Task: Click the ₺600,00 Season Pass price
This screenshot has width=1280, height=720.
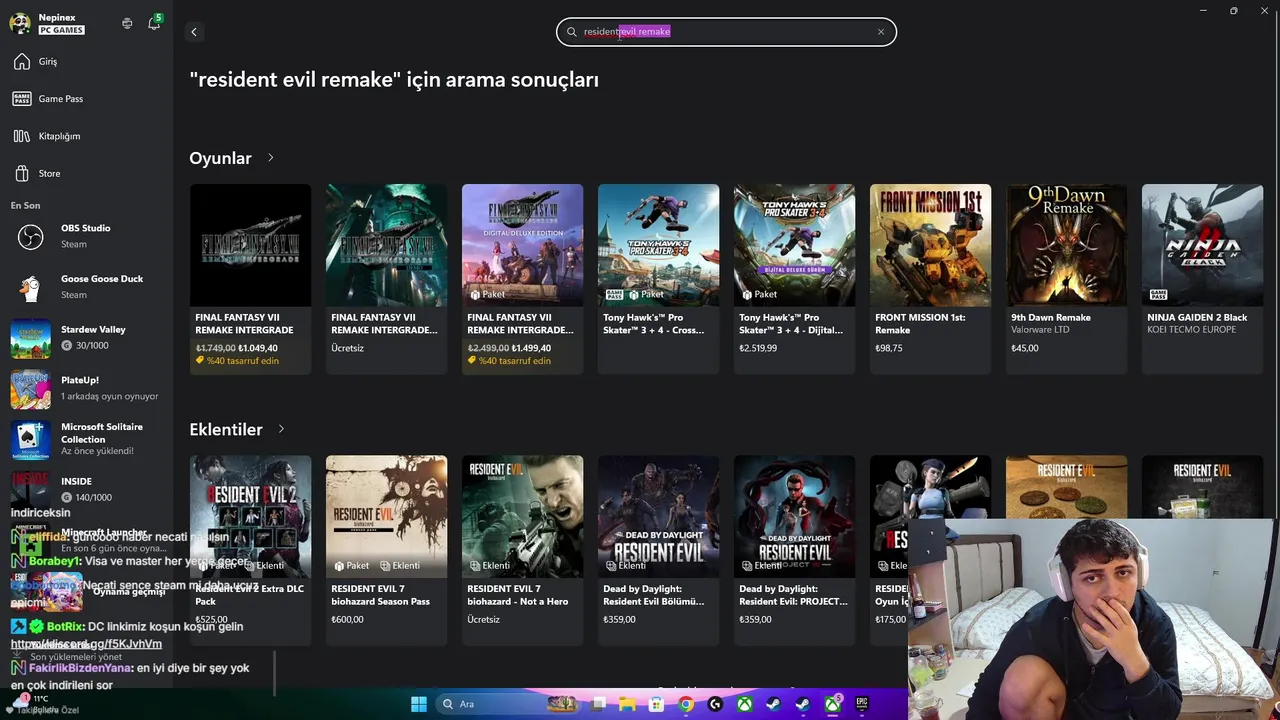Action: (x=347, y=619)
